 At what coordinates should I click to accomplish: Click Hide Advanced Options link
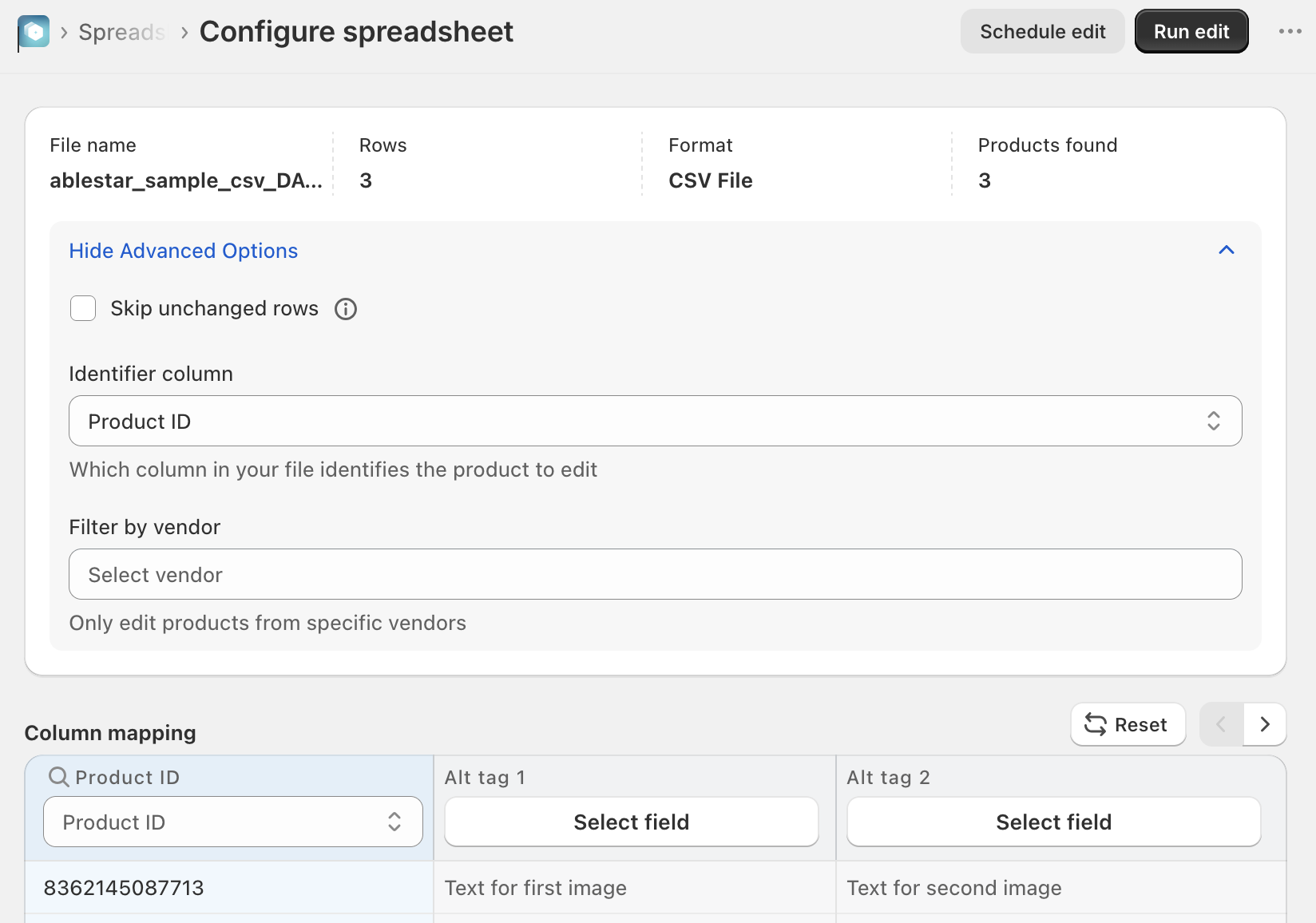[x=183, y=251]
